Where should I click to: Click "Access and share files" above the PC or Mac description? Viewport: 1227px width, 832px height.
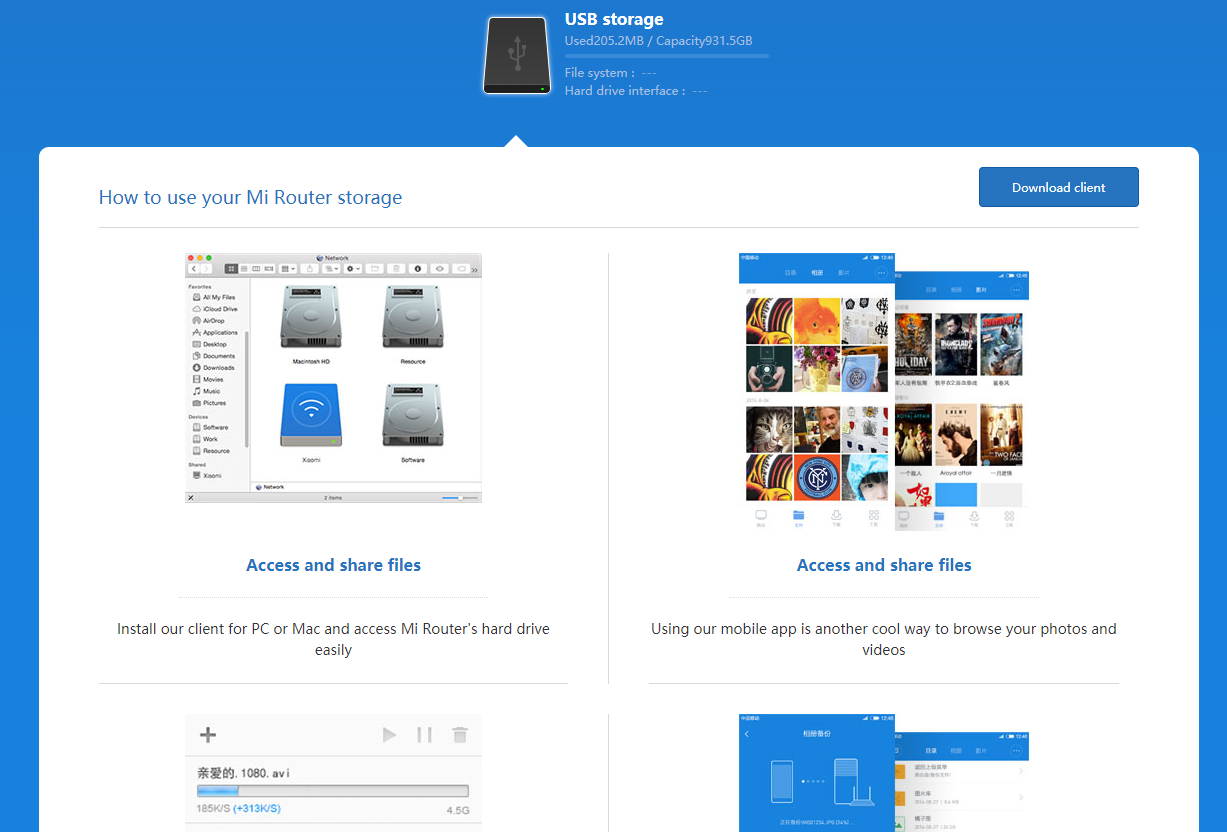[333, 565]
